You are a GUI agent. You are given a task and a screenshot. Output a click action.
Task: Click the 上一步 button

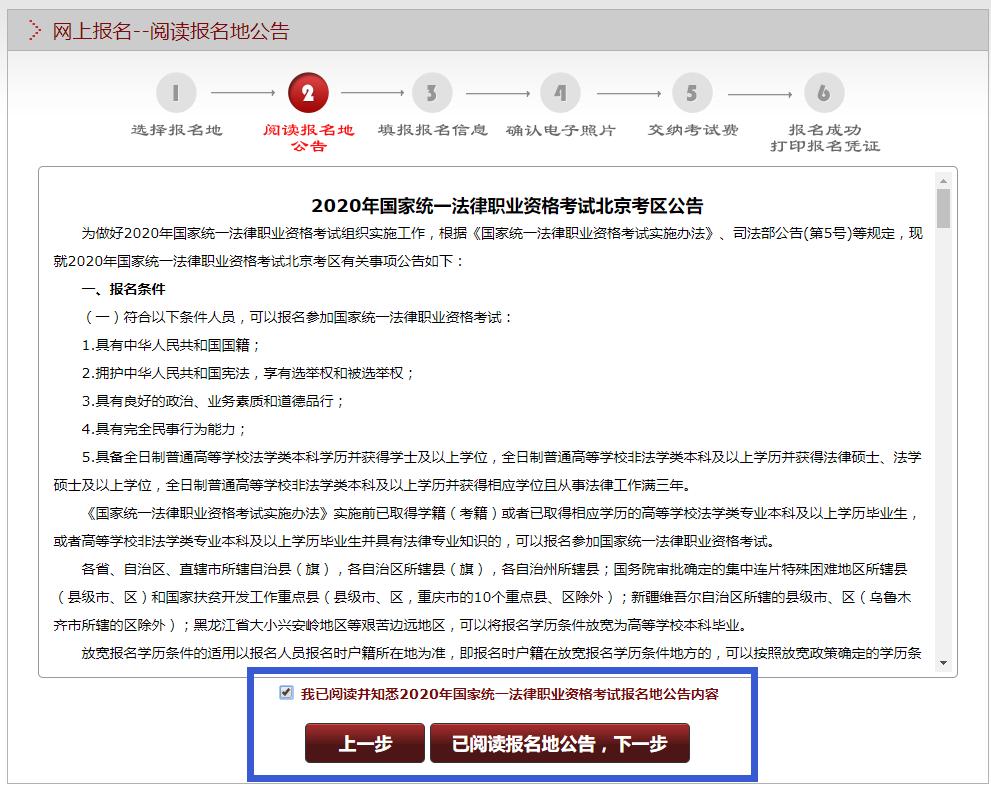click(364, 742)
